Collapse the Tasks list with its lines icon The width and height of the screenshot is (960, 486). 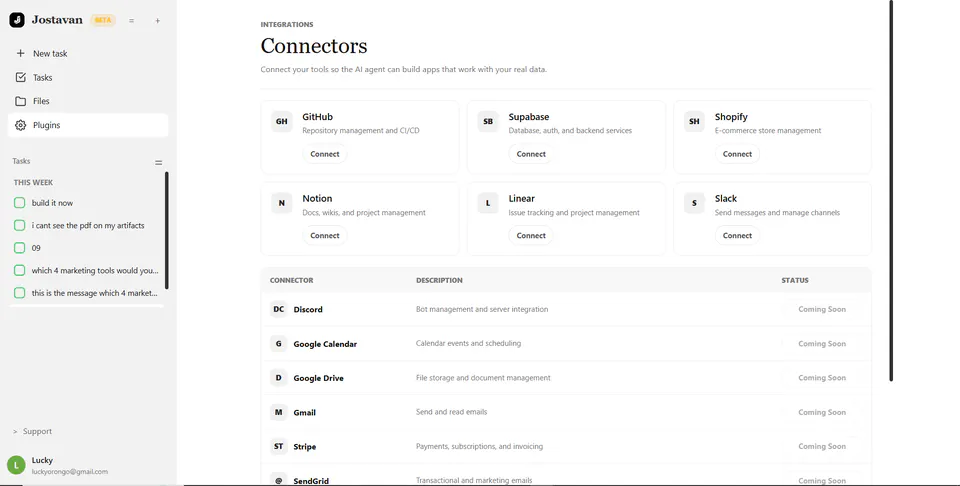159,163
